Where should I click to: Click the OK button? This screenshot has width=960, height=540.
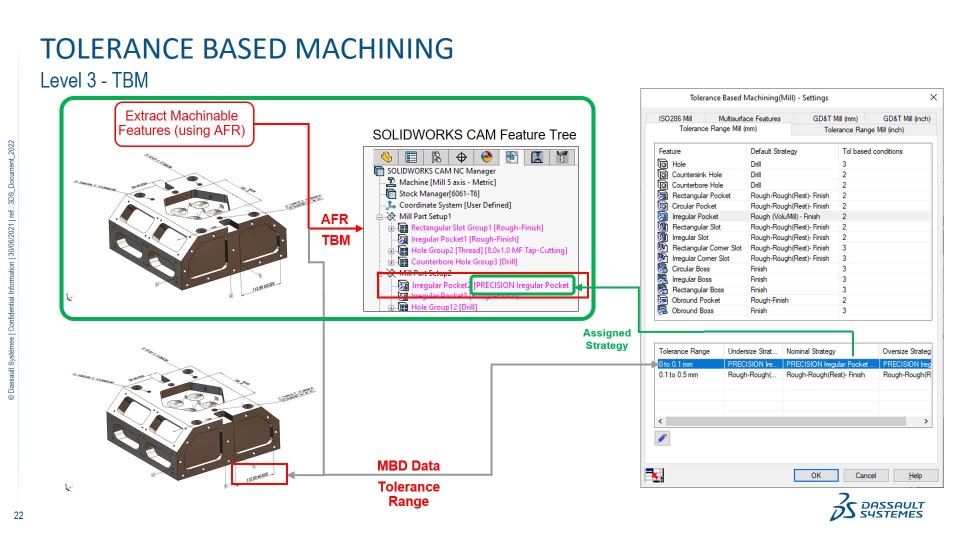tap(816, 476)
